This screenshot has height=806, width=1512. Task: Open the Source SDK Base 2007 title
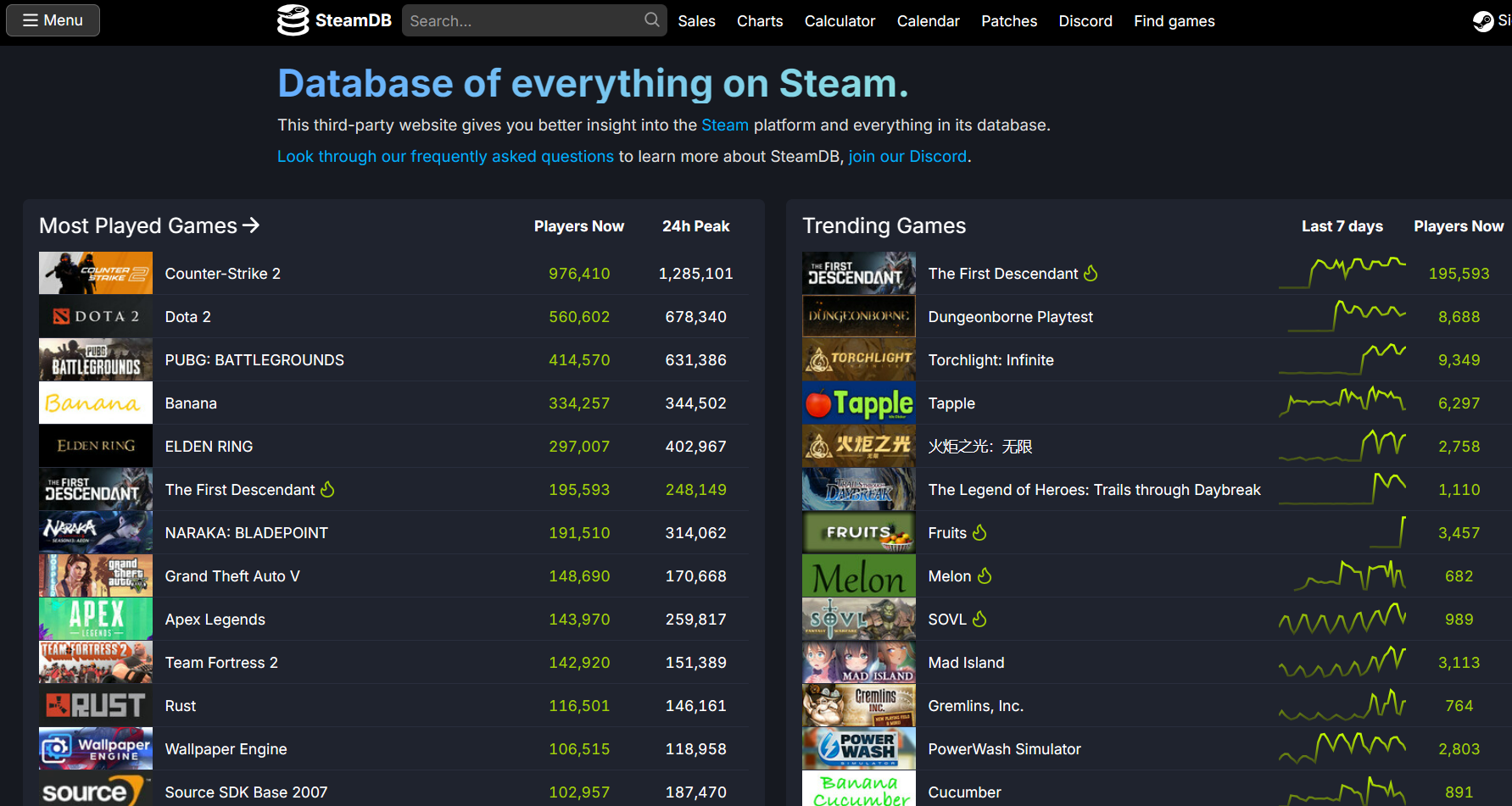coord(246,792)
